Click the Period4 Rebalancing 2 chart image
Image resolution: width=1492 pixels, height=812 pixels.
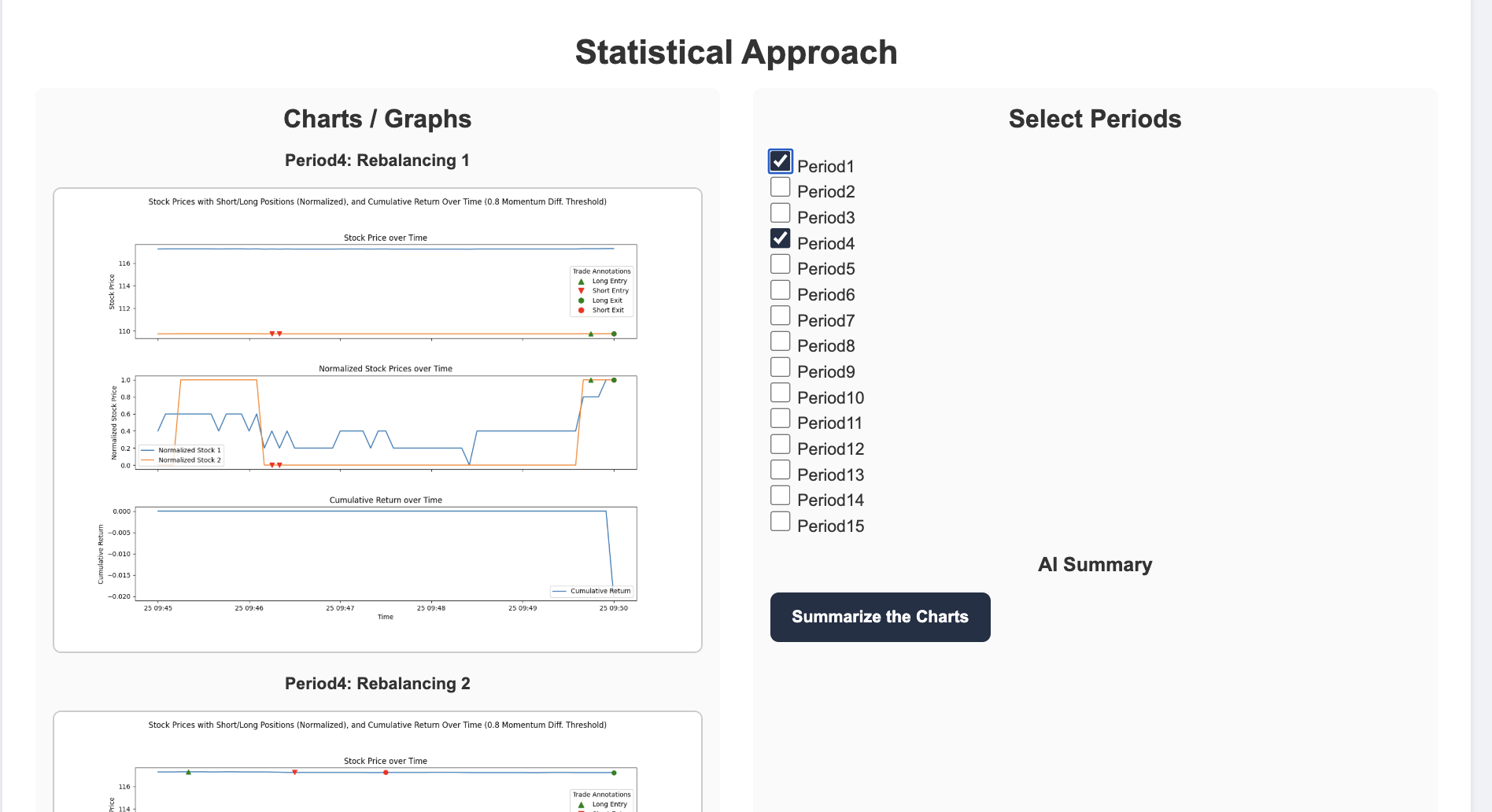tap(378, 763)
